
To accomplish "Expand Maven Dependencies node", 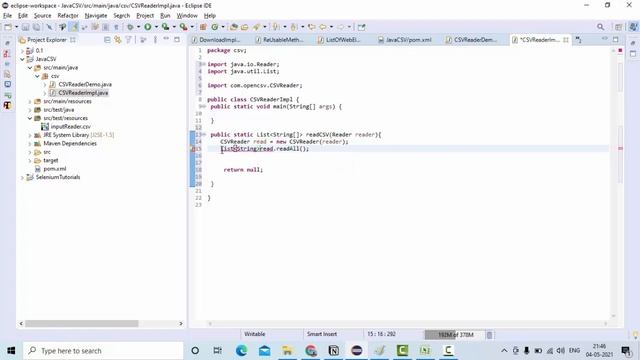I will click(30, 144).
